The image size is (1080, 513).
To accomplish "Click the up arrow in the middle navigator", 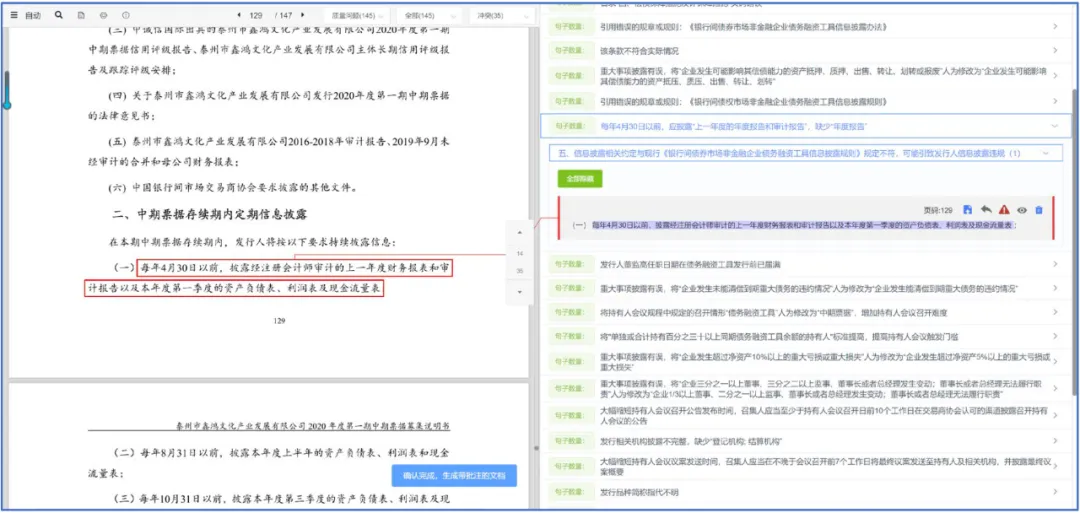I will click(519, 233).
